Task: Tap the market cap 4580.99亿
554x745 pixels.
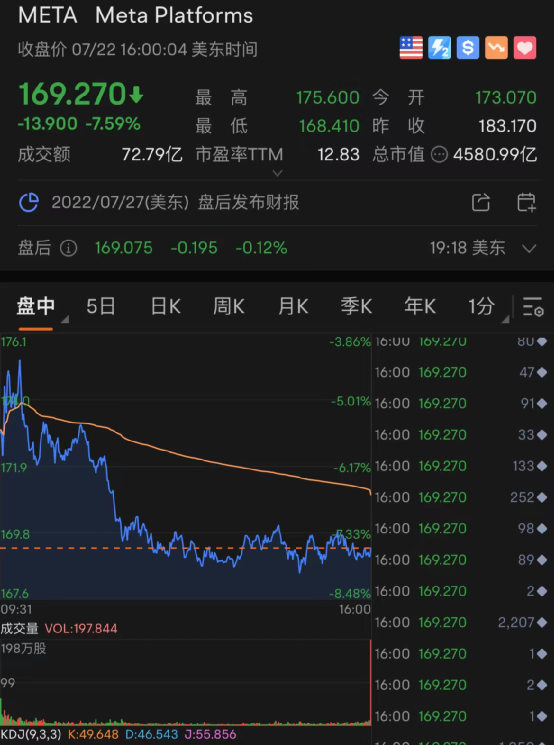Action: [495, 154]
